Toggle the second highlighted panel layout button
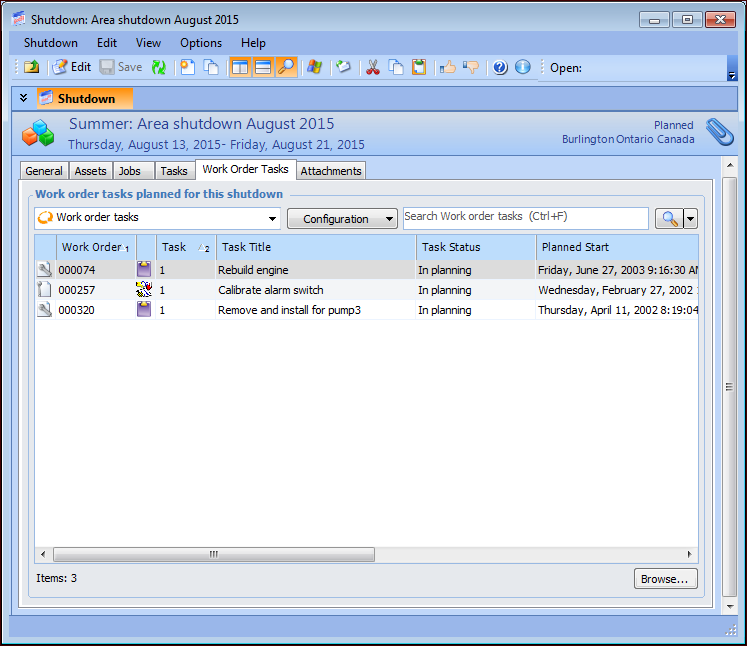This screenshot has width=747, height=646. pos(263,67)
